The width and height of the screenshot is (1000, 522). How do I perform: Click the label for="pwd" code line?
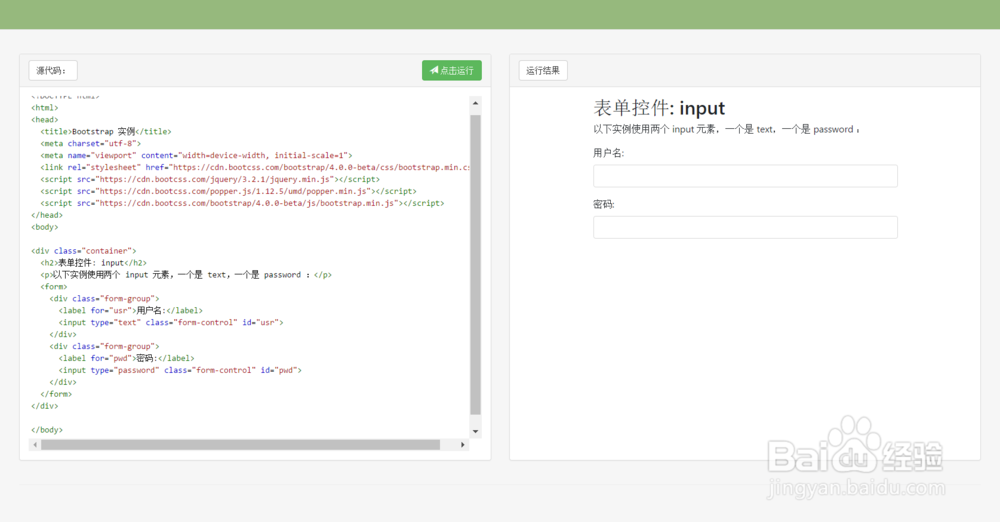(x=126, y=359)
